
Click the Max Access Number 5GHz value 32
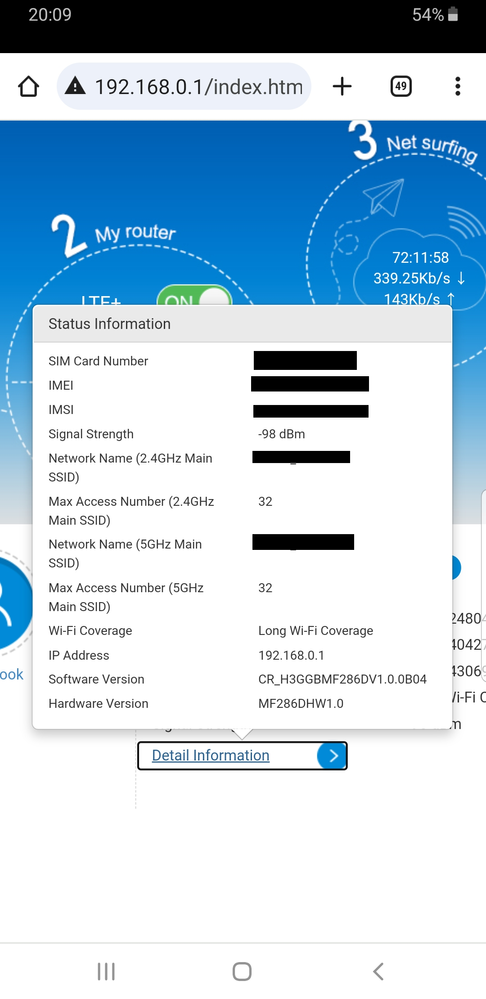pos(265,587)
